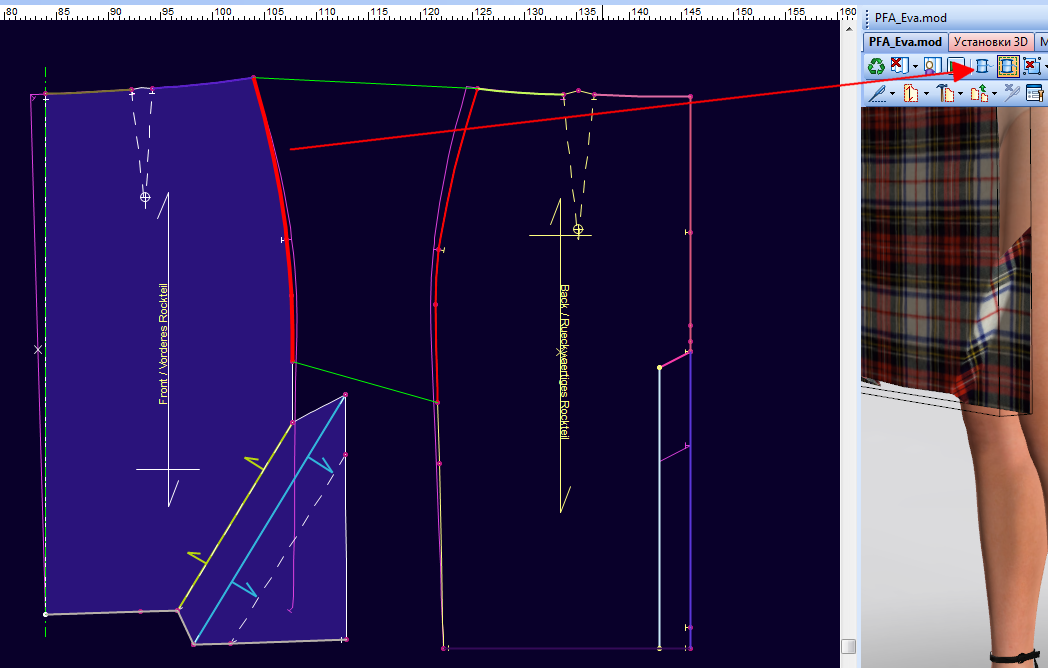Open the Установки 3D tab
Viewport: 1048px width, 668px height.
pos(990,42)
